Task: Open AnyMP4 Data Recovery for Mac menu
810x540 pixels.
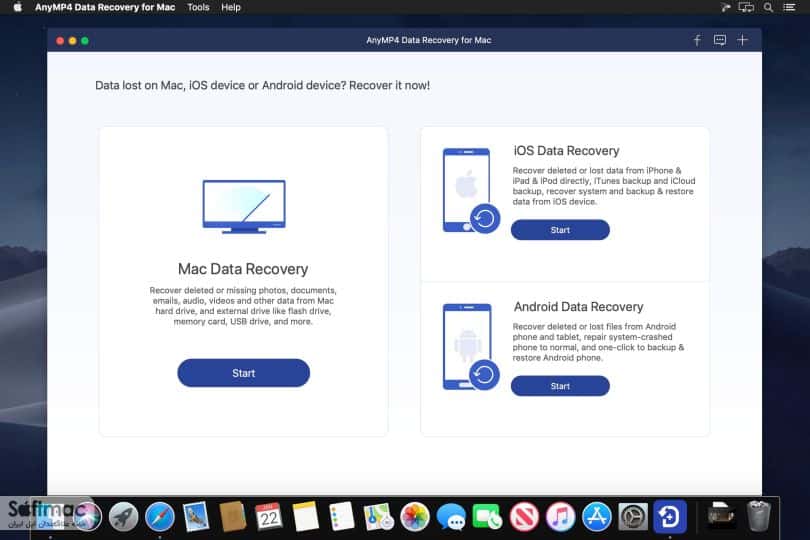Action: point(105,7)
